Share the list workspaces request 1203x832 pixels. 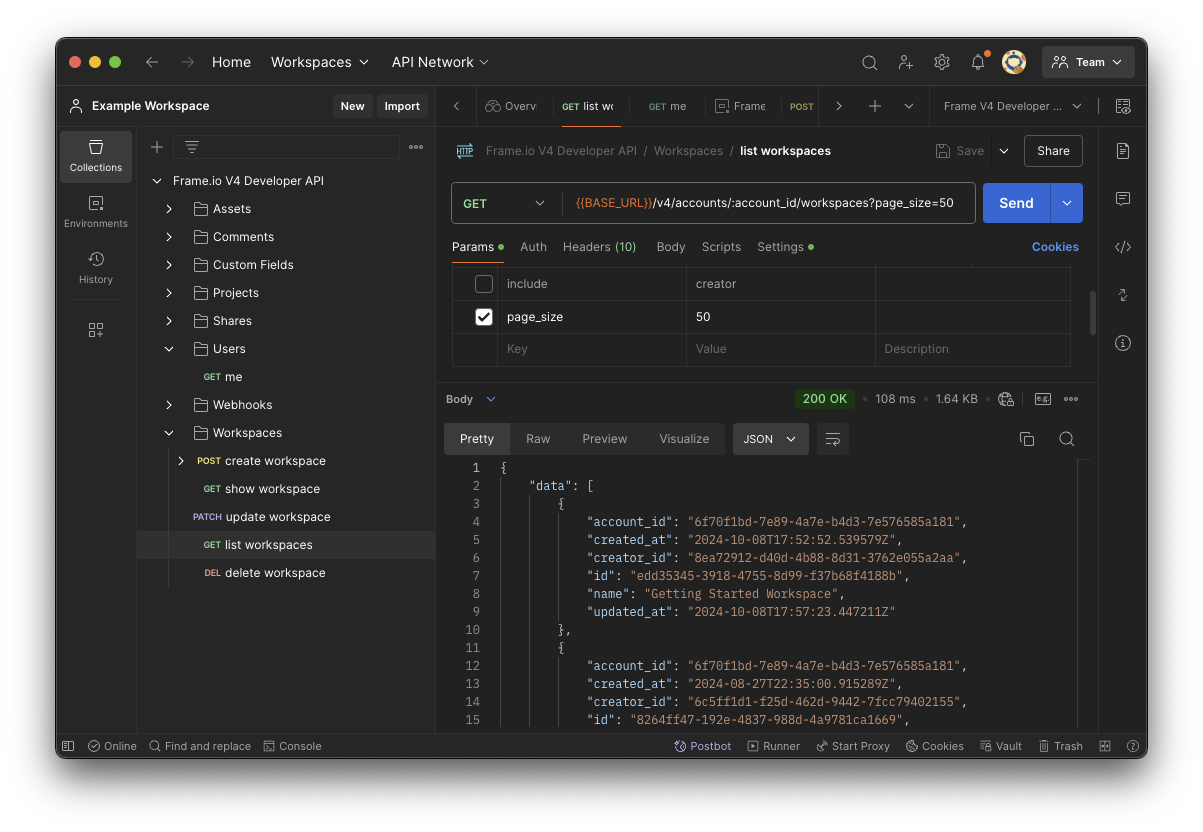[x=1052, y=151]
